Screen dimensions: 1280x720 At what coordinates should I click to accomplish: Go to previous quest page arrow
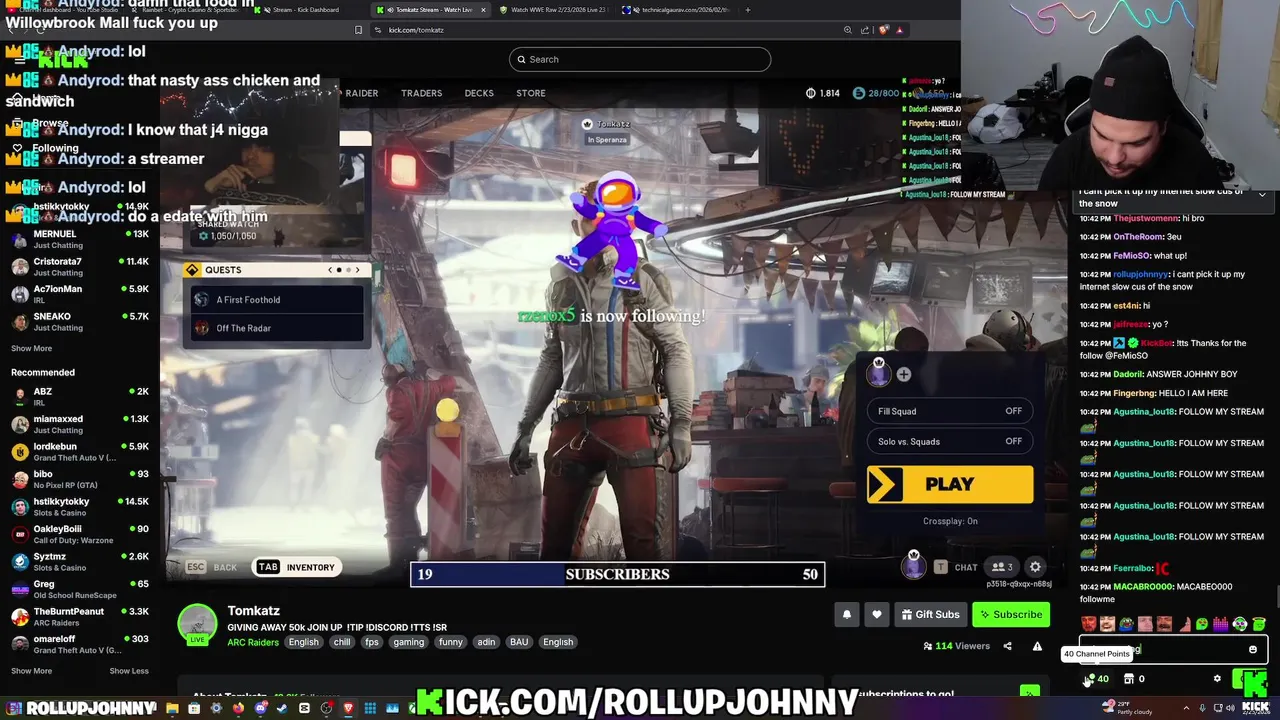pyautogui.click(x=330, y=270)
